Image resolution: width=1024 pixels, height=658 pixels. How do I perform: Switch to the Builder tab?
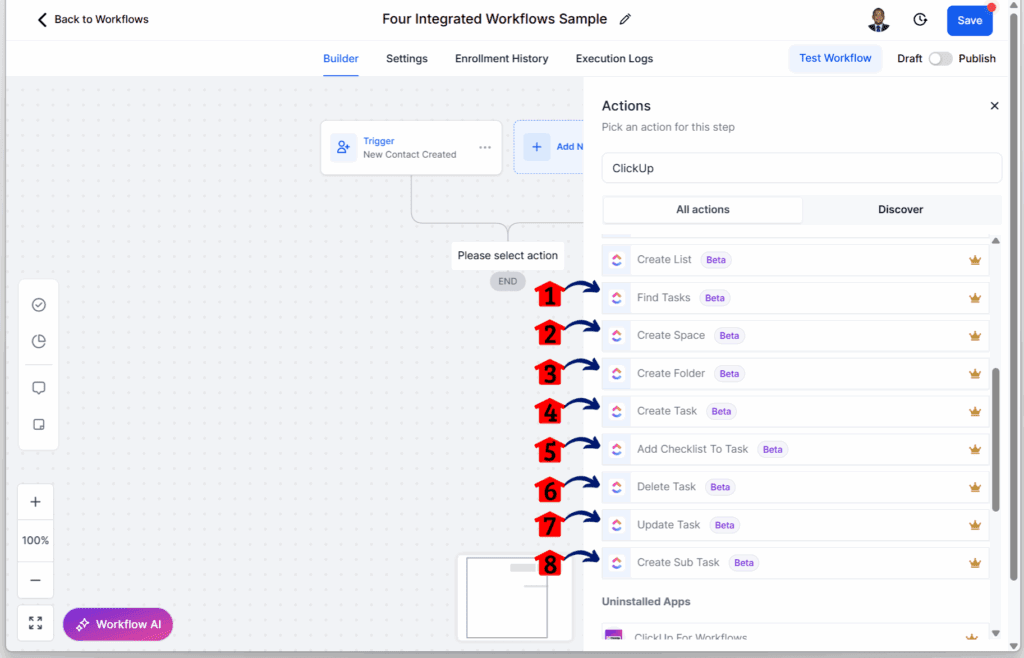[341, 59]
